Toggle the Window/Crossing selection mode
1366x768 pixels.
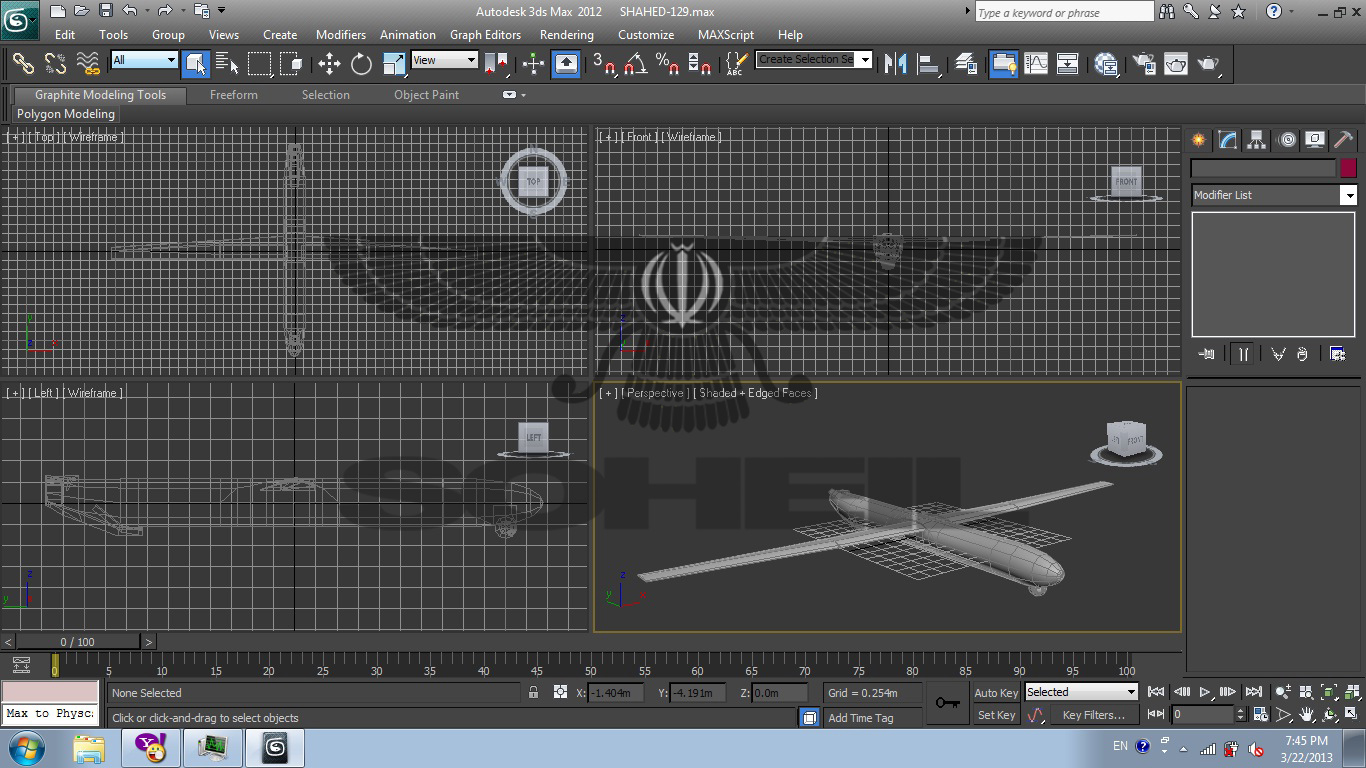pos(292,64)
